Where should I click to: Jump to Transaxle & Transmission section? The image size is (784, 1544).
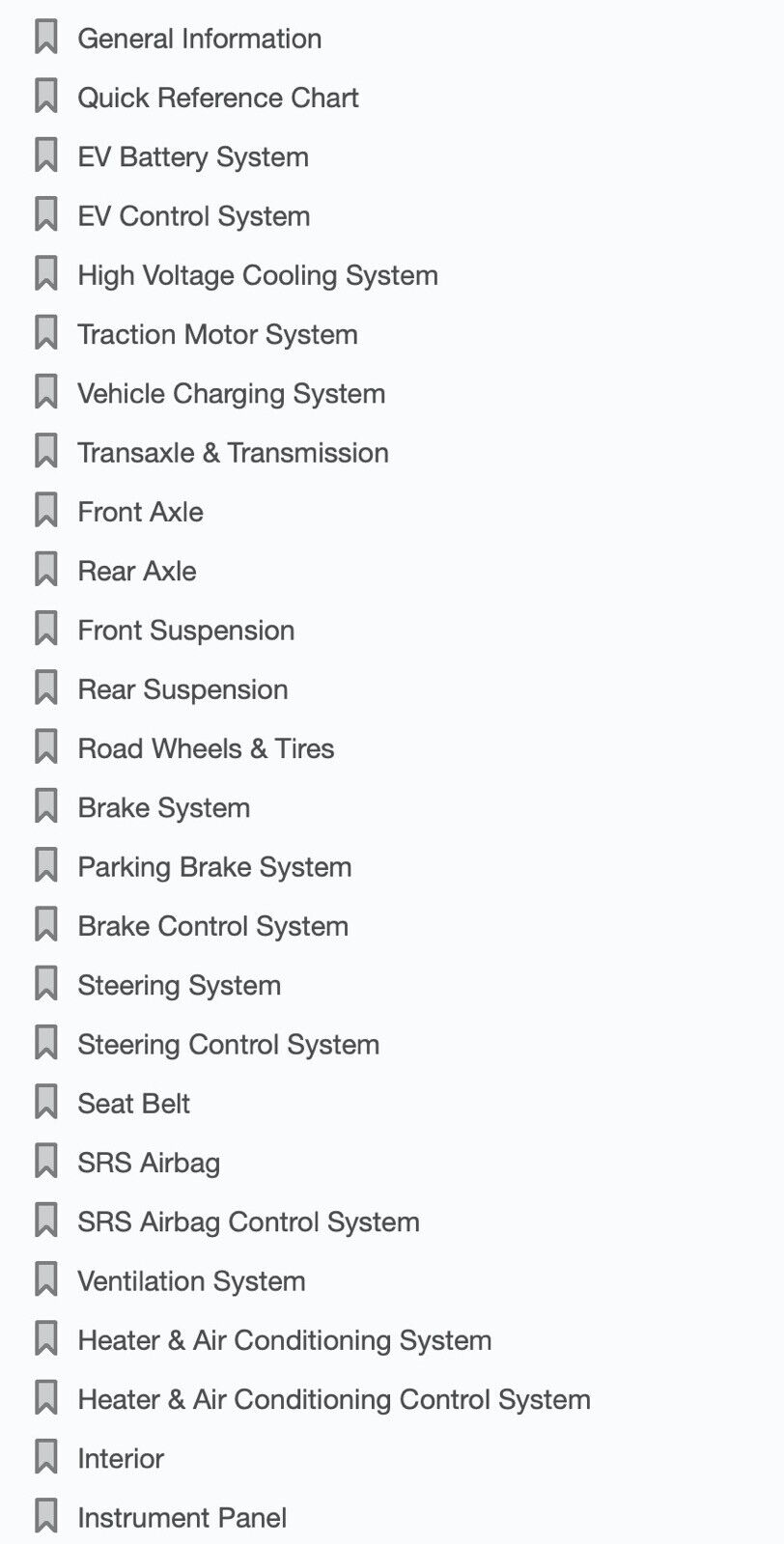(233, 453)
